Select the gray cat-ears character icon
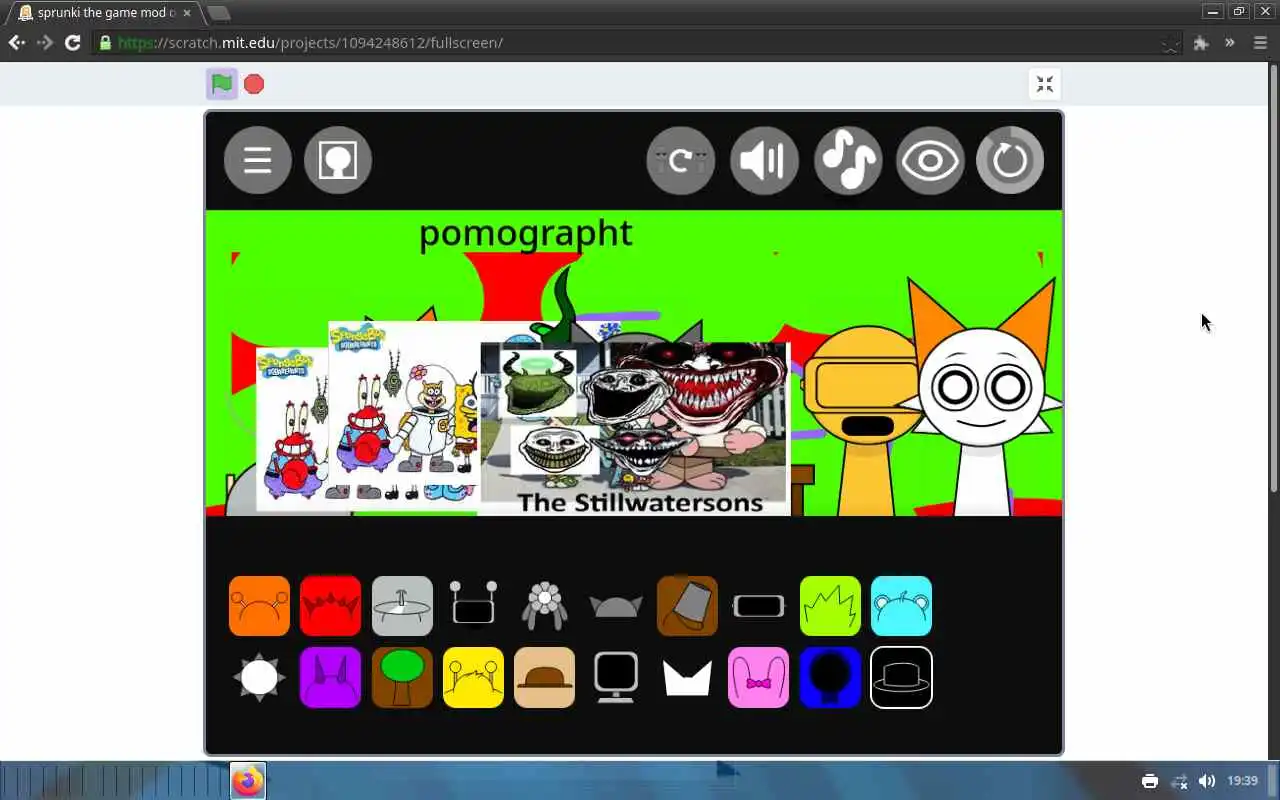 [616, 606]
